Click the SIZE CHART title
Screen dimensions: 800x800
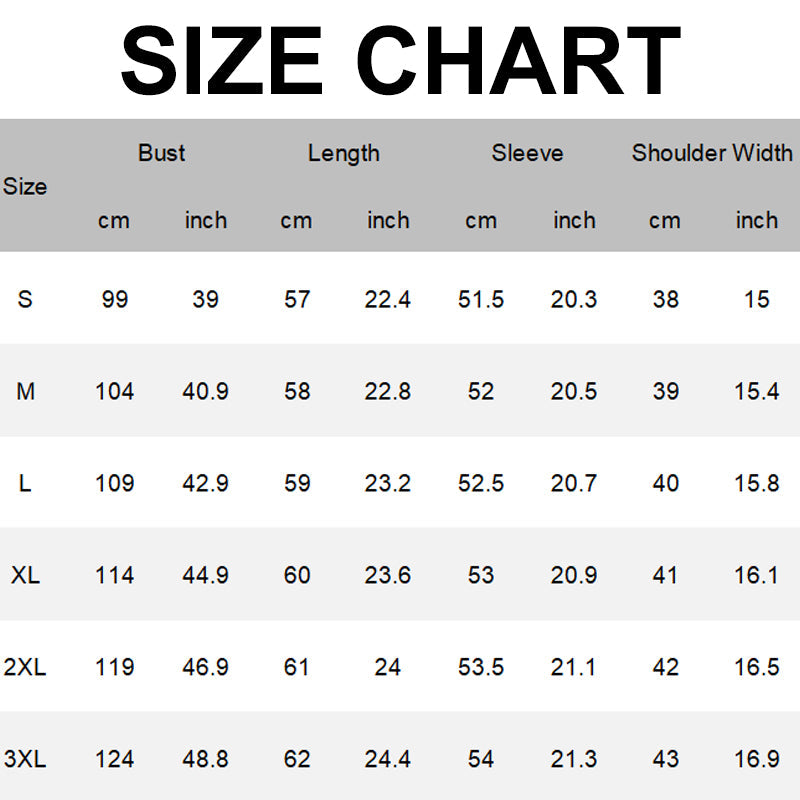point(400,60)
